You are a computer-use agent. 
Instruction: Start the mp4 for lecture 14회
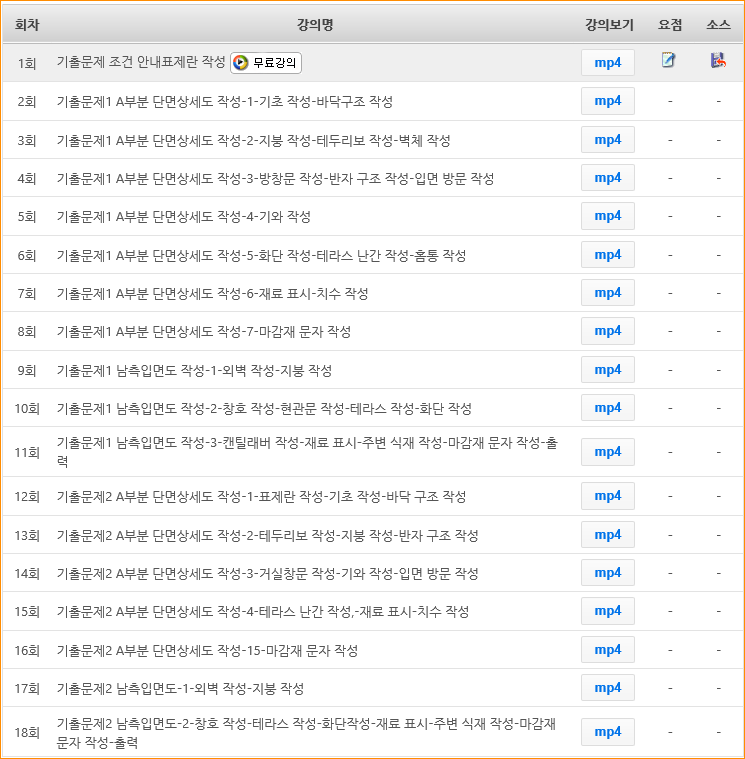pyautogui.click(x=607, y=573)
